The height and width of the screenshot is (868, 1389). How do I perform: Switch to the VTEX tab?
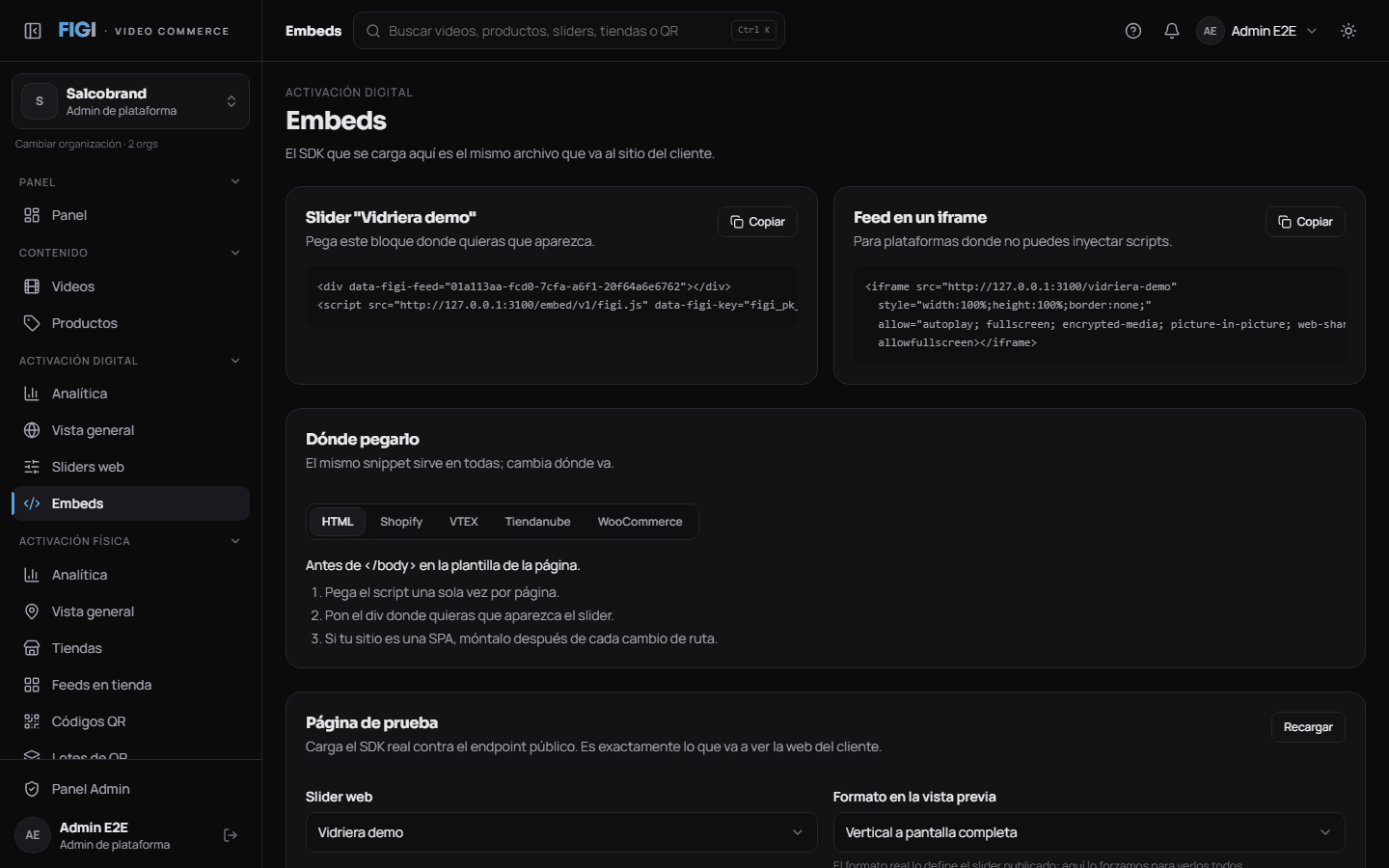click(464, 522)
